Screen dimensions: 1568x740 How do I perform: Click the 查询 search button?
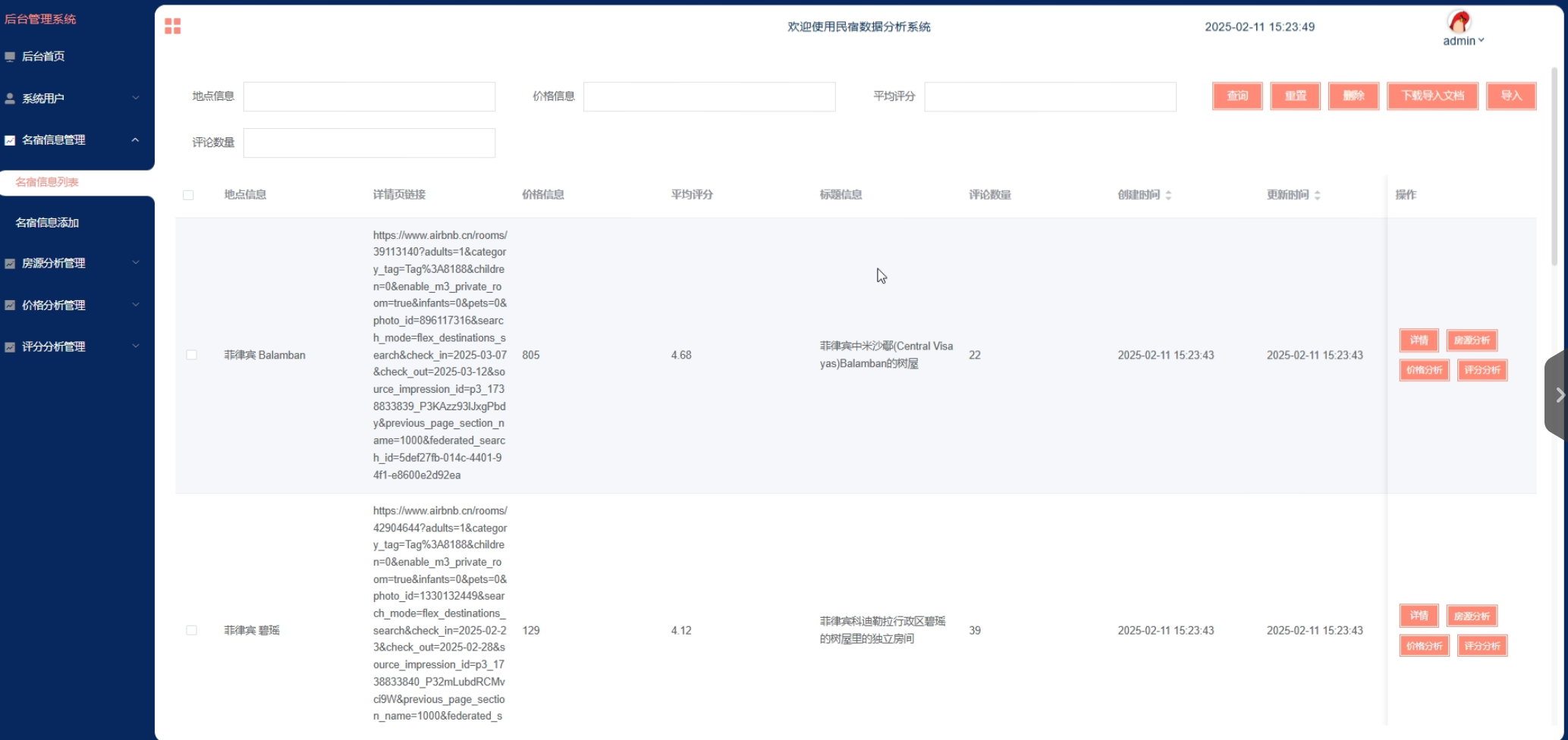click(1236, 96)
